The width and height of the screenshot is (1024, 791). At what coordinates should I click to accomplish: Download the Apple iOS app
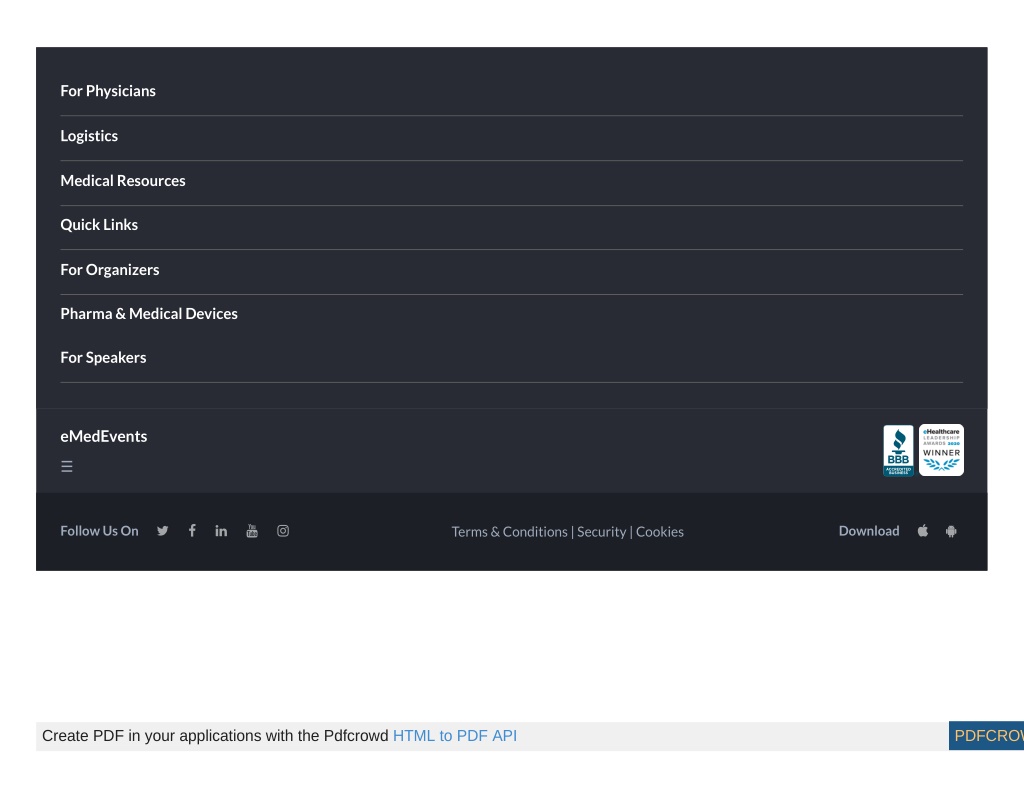pyautogui.click(x=923, y=530)
